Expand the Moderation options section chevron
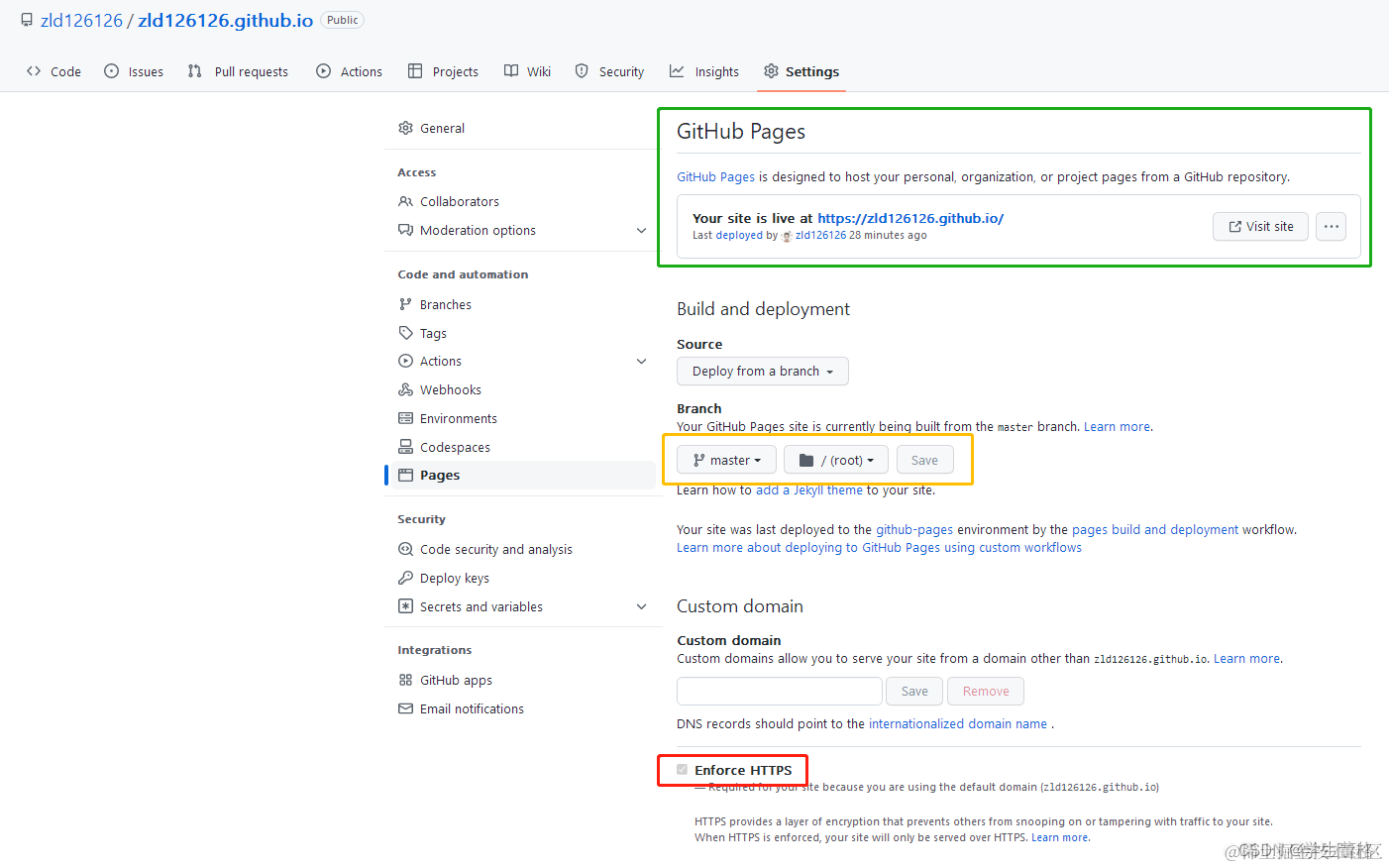The image size is (1389, 868). (641, 230)
